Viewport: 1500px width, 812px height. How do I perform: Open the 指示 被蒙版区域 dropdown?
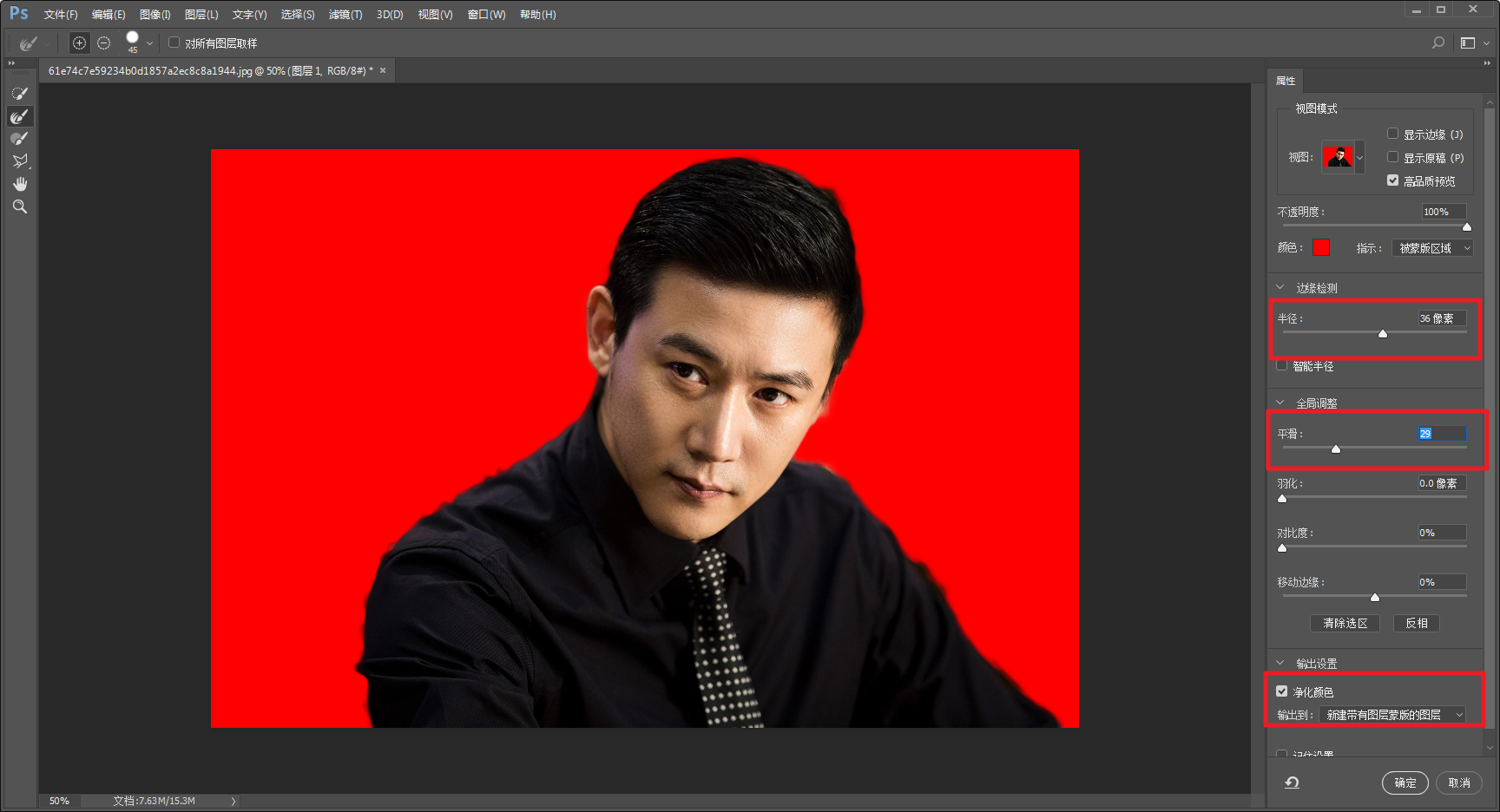(1433, 248)
